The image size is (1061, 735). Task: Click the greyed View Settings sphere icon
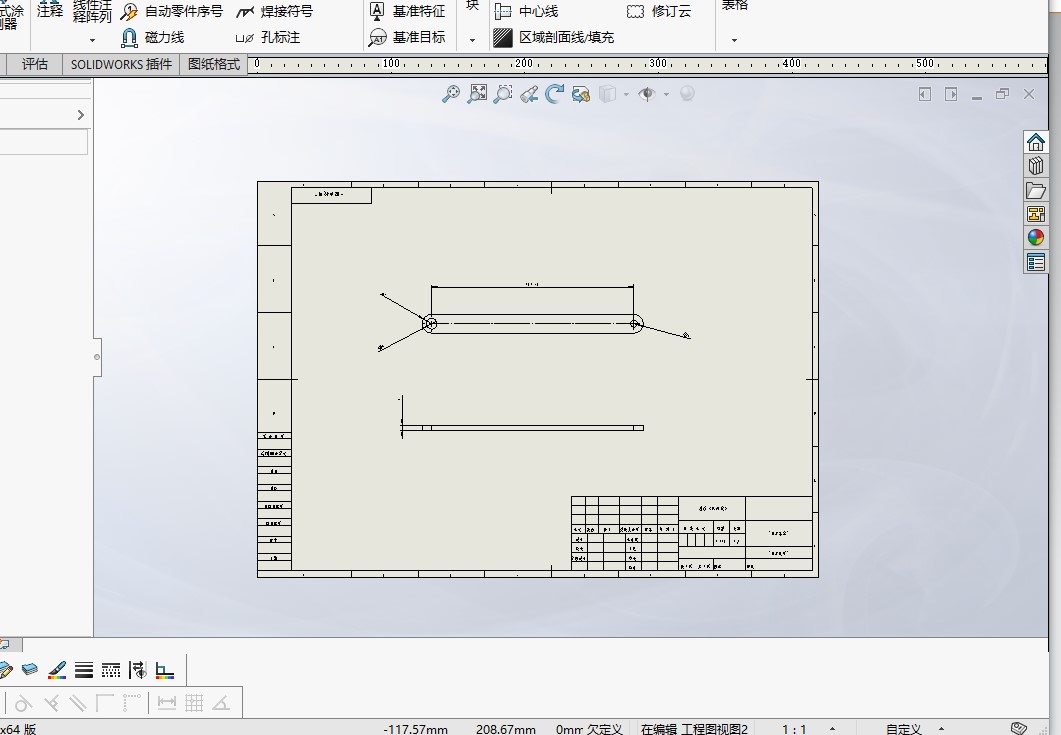point(687,93)
